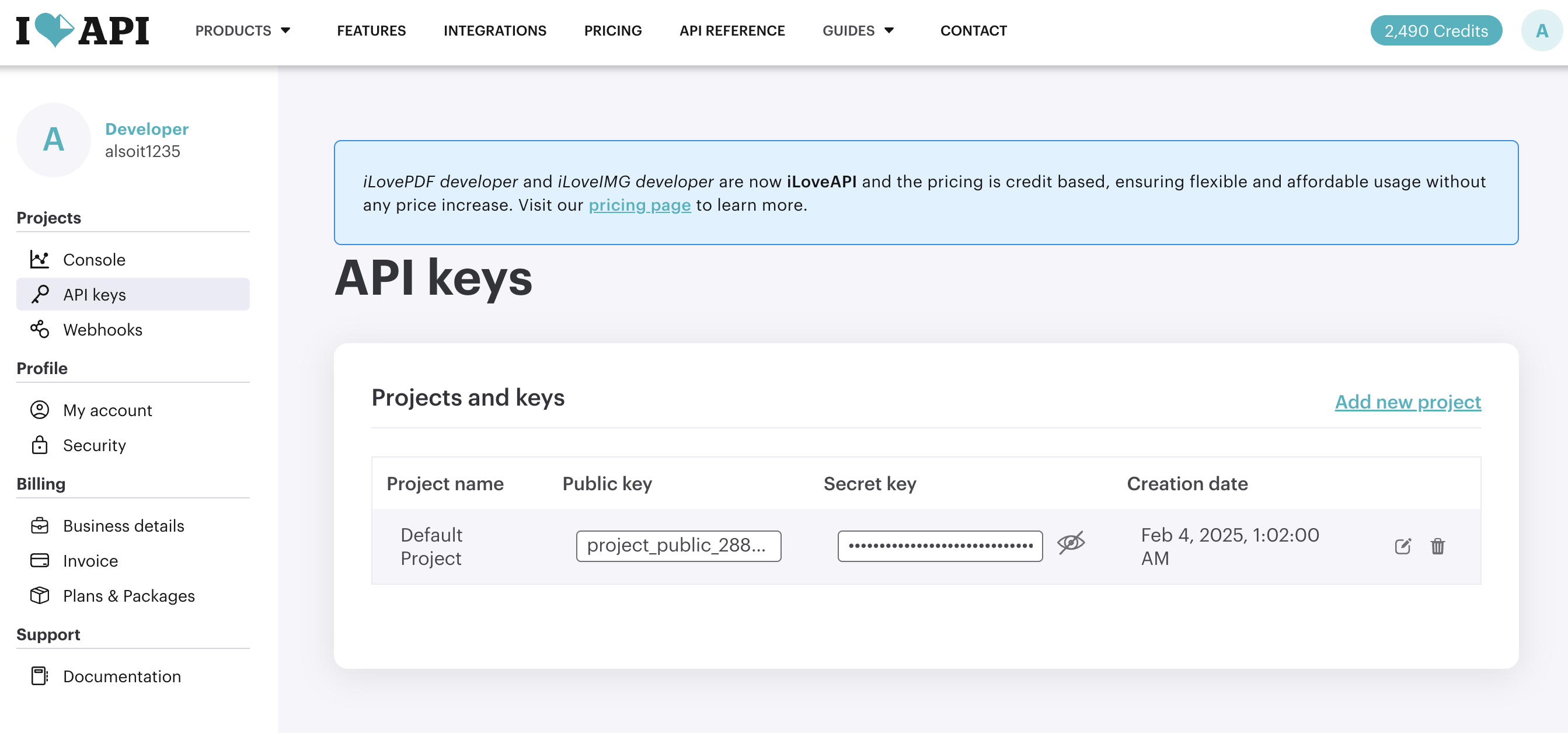Click the Add new project link
1568x733 pixels.
[1407, 402]
